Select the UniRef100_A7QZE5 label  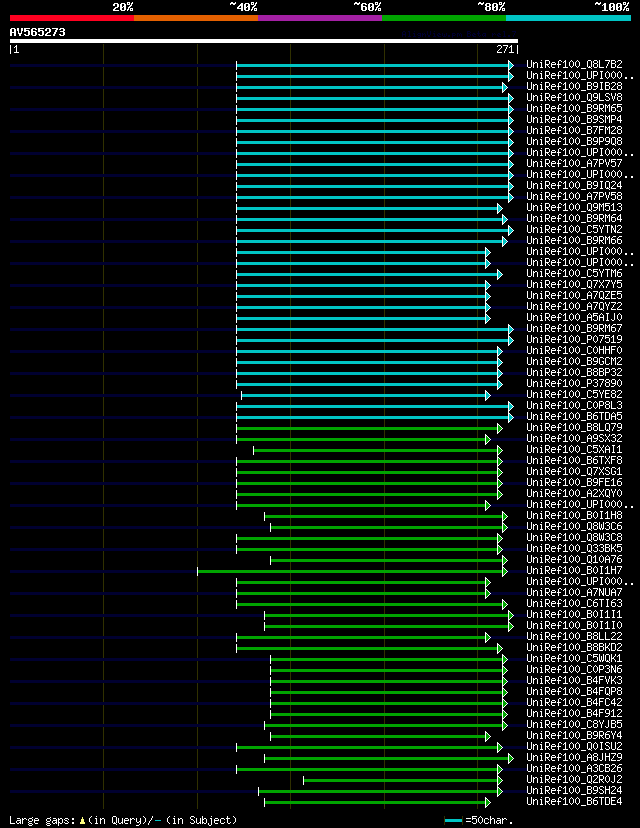tap(575, 296)
